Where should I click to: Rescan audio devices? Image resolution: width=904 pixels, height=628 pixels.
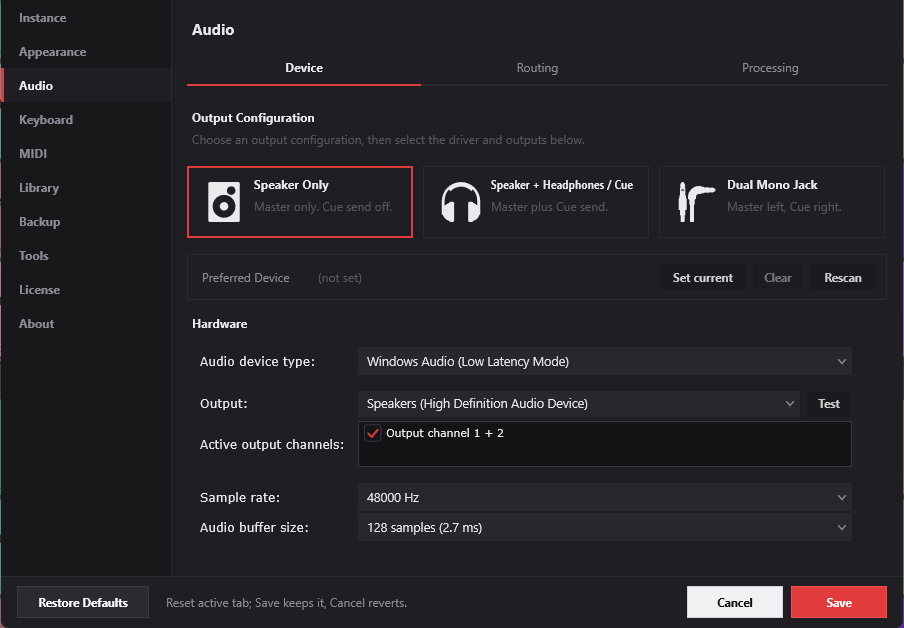843,277
